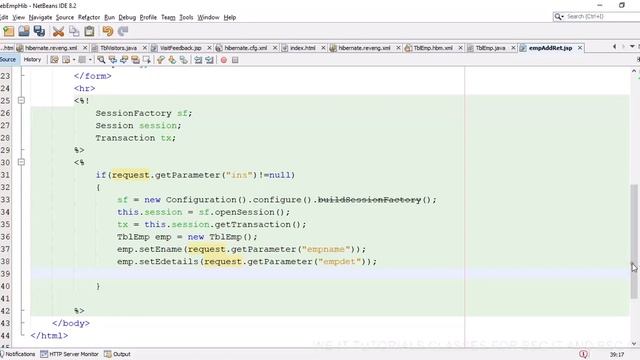This screenshot has width=640, height=360.
Task: Switch to the TblEmp.java tab
Action: [490, 48]
